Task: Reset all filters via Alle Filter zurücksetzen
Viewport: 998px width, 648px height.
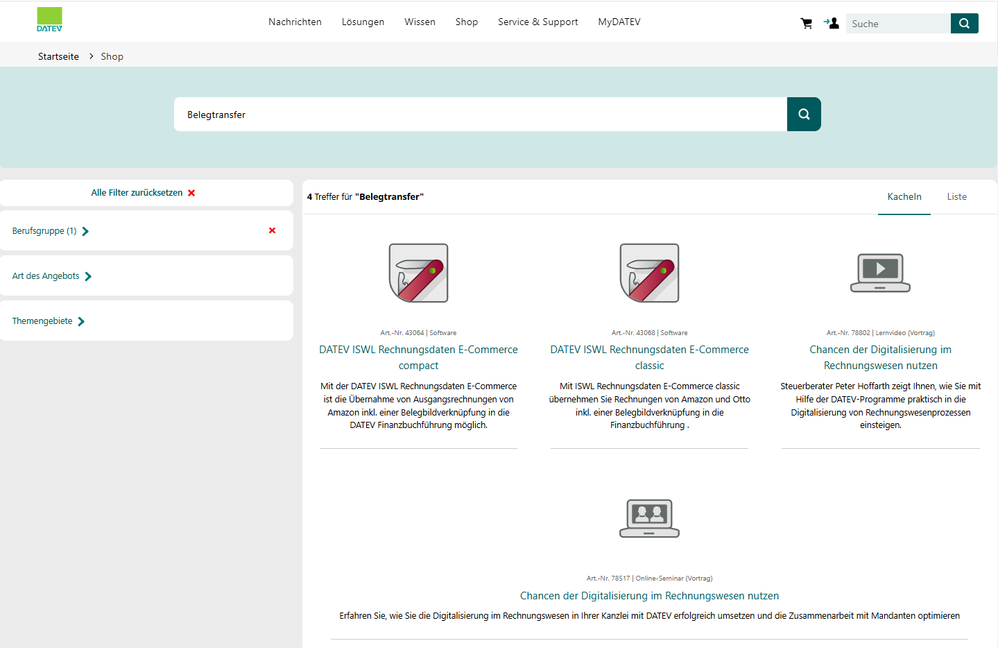Action: point(143,193)
